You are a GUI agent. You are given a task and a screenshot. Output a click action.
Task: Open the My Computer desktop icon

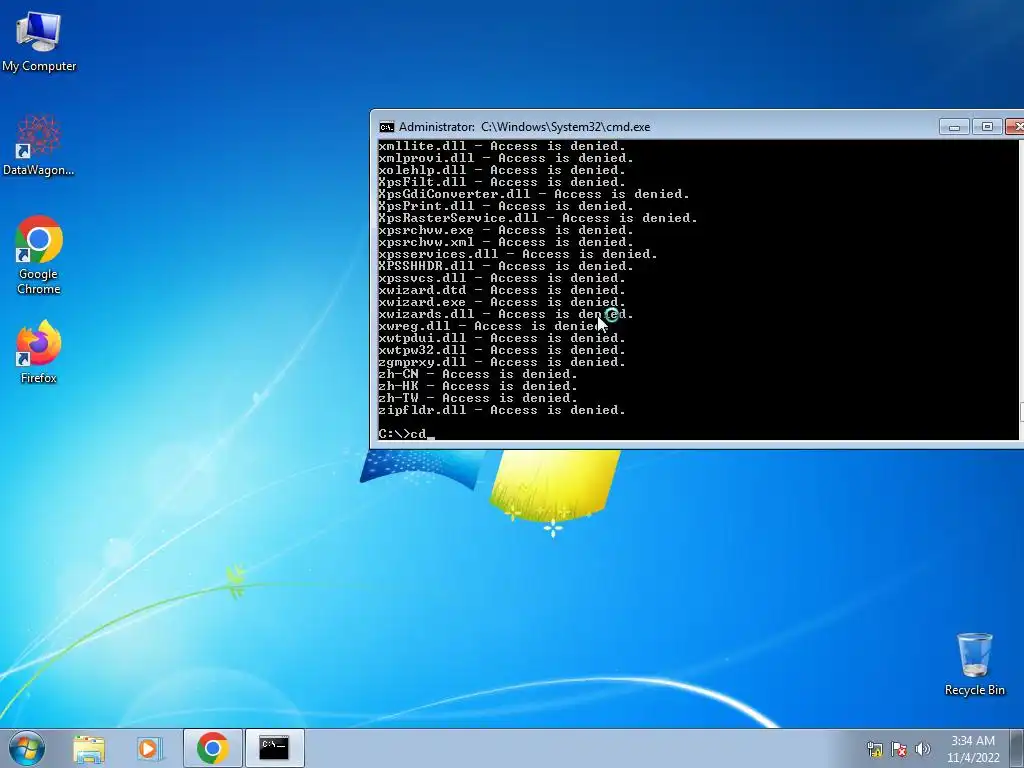39,42
